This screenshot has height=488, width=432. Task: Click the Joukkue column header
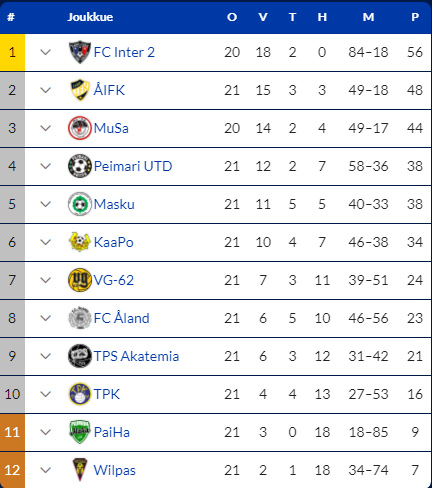pos(90,17)
